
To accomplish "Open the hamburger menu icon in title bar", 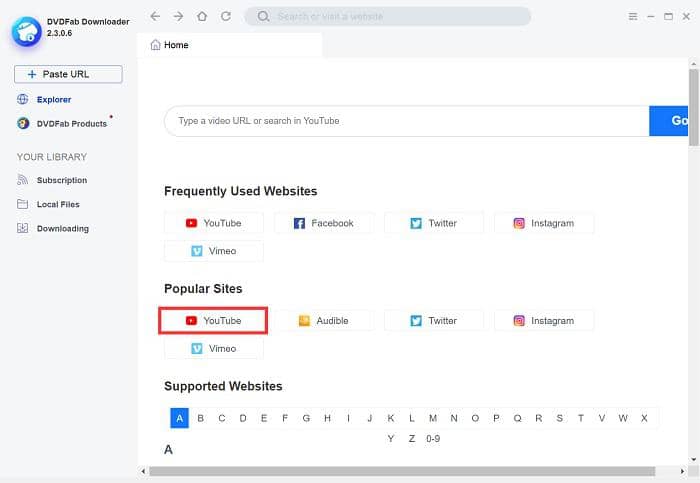I will tap(632, 16).
